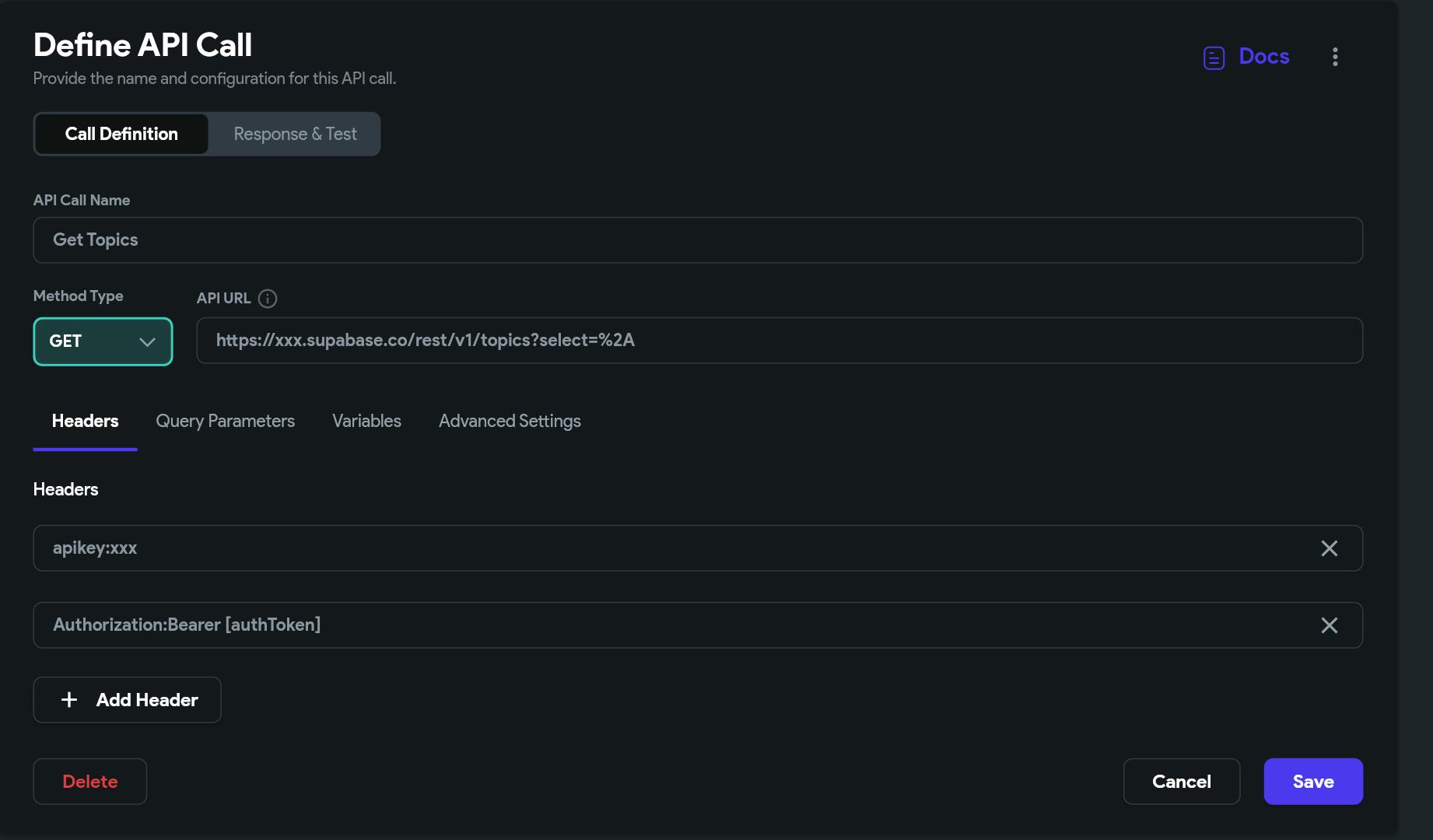Open the Method Type GET selector
This screenshot has width=1433, height=840.
[x=103, y=341]
